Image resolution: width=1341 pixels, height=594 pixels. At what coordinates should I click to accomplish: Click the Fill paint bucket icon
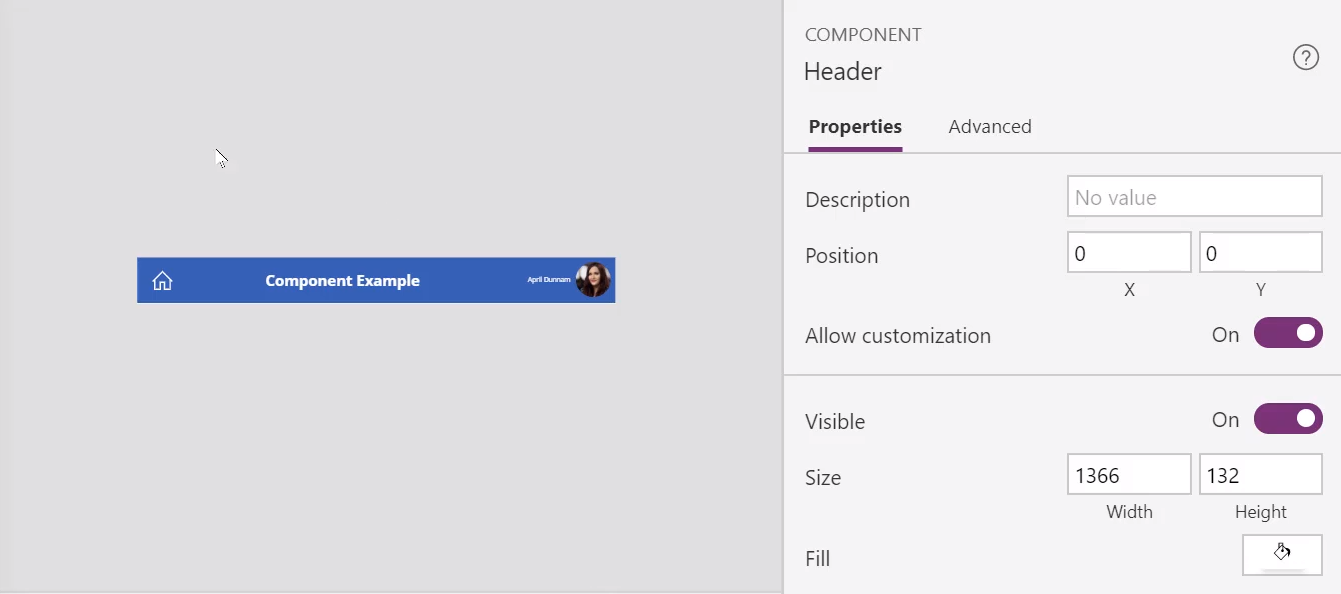click(x=1282, y=554)
